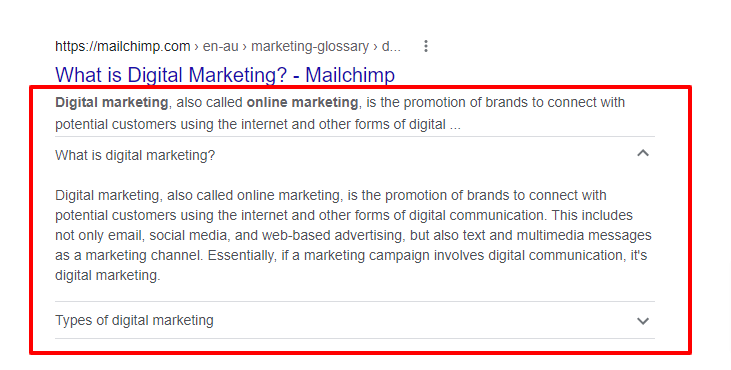The image size is (731, 370).
Task: Click the https://mailchimp.com URL text
Action: click(123, 47)
